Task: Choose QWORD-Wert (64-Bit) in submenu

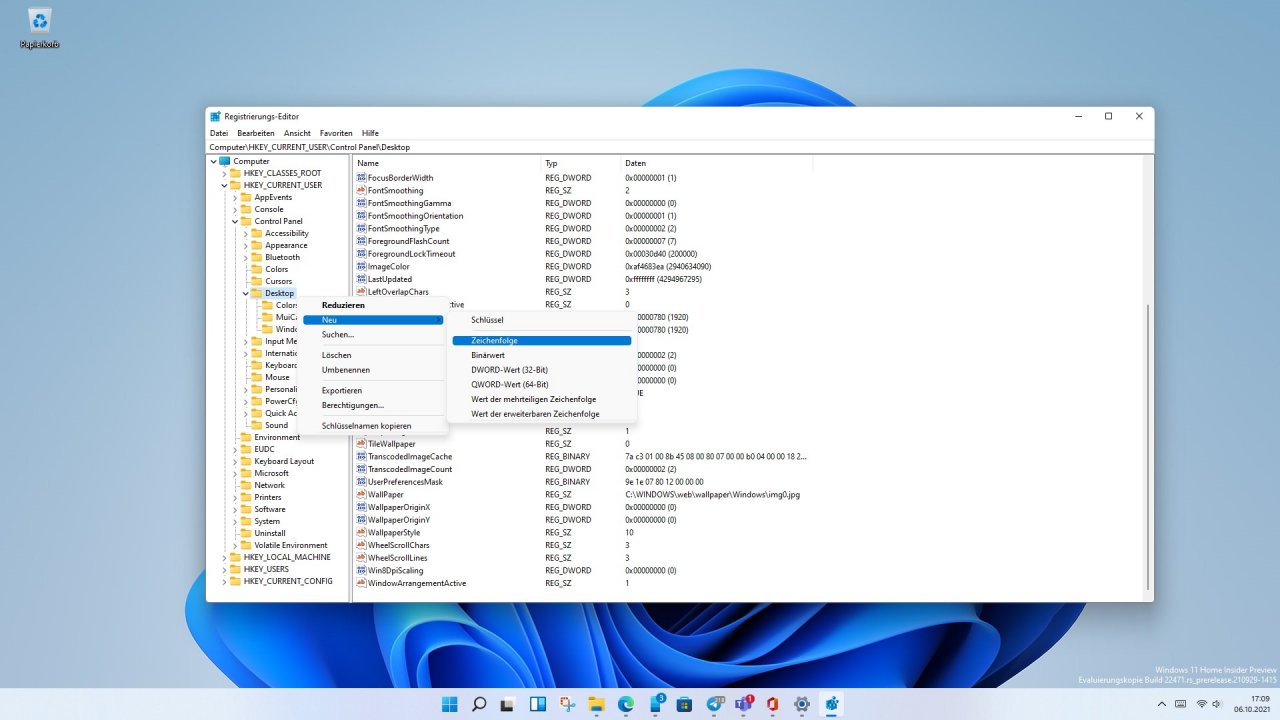Action: [541, 384]
